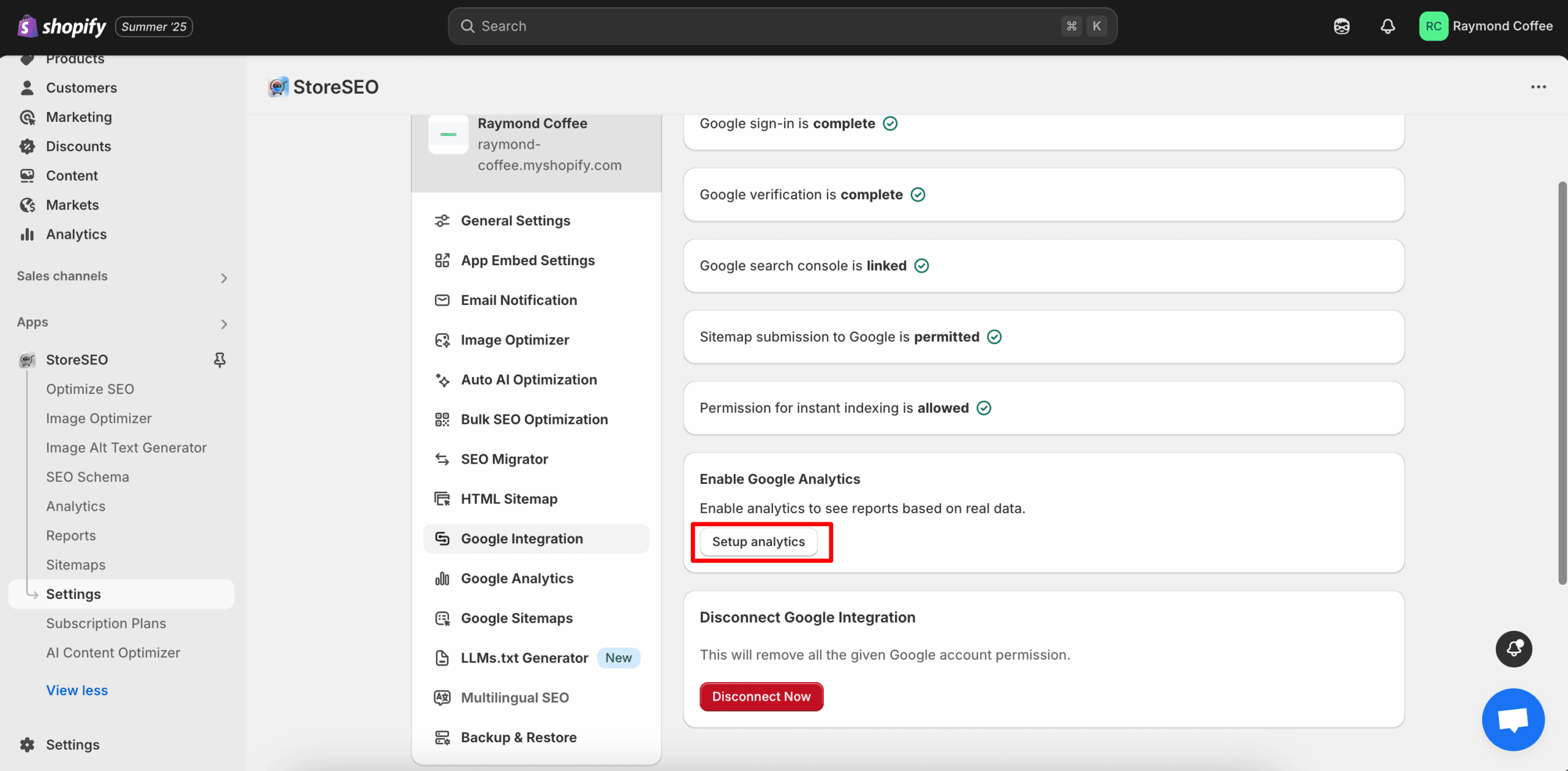Click the StoreSEO app entry in sidebar
Viewport: 1568px width, 771px height.
pyautogui.click(x=77, y=360)
